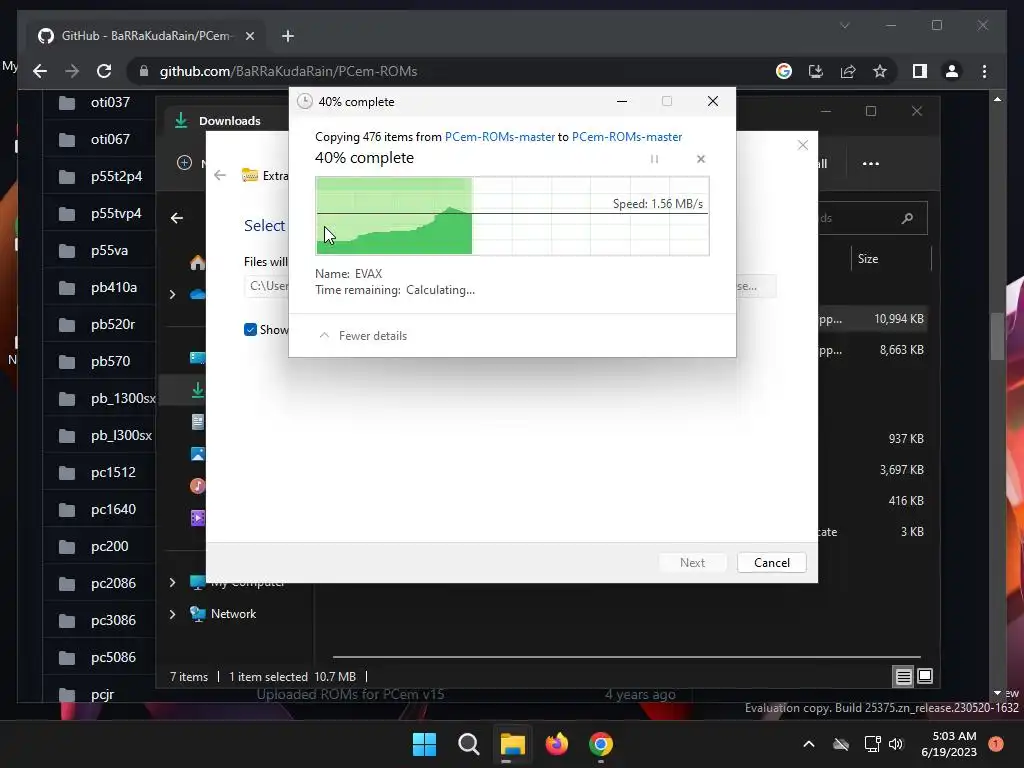Open Music in Explorer sidebar
Viewport: 1024px width, 768px height.
pyautogui.click(x=197, y=486)
